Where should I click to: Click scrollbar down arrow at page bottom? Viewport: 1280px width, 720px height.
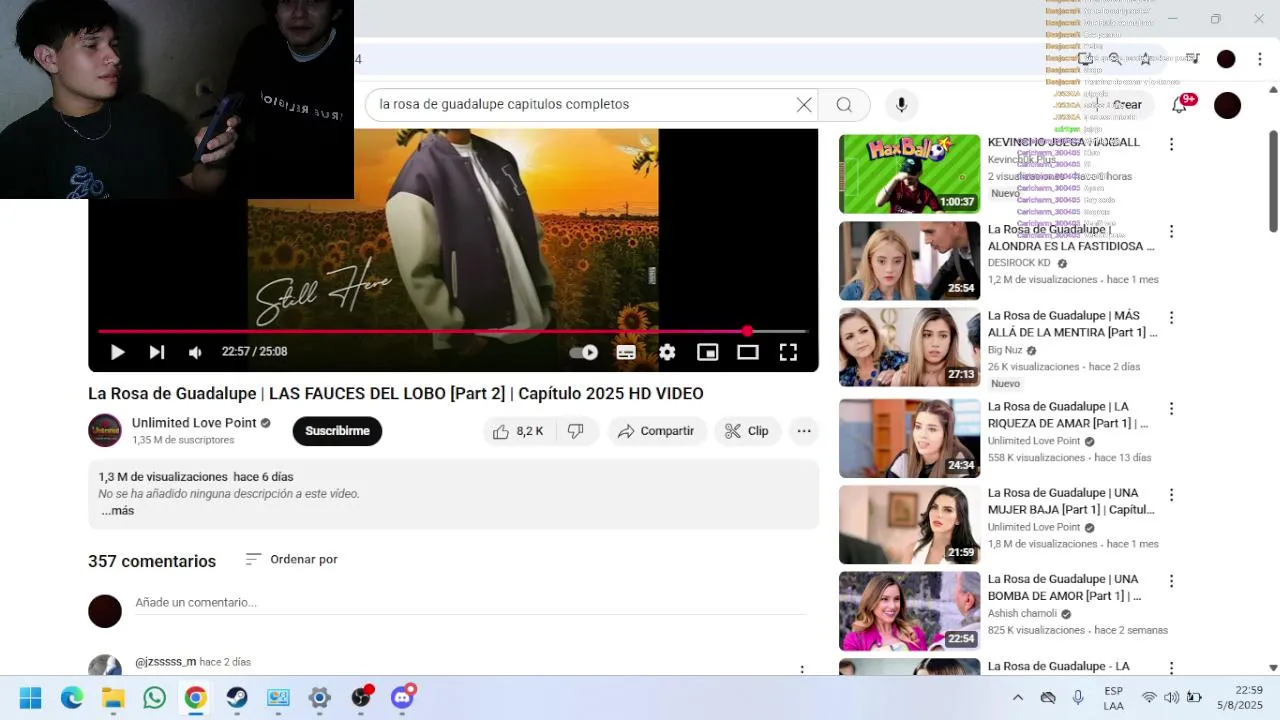tap(1273, 668)
